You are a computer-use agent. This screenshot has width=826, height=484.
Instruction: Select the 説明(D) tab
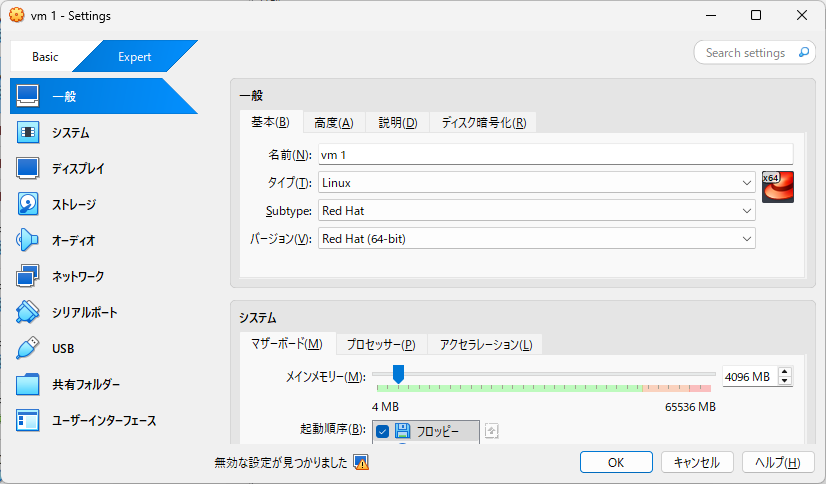398,123
